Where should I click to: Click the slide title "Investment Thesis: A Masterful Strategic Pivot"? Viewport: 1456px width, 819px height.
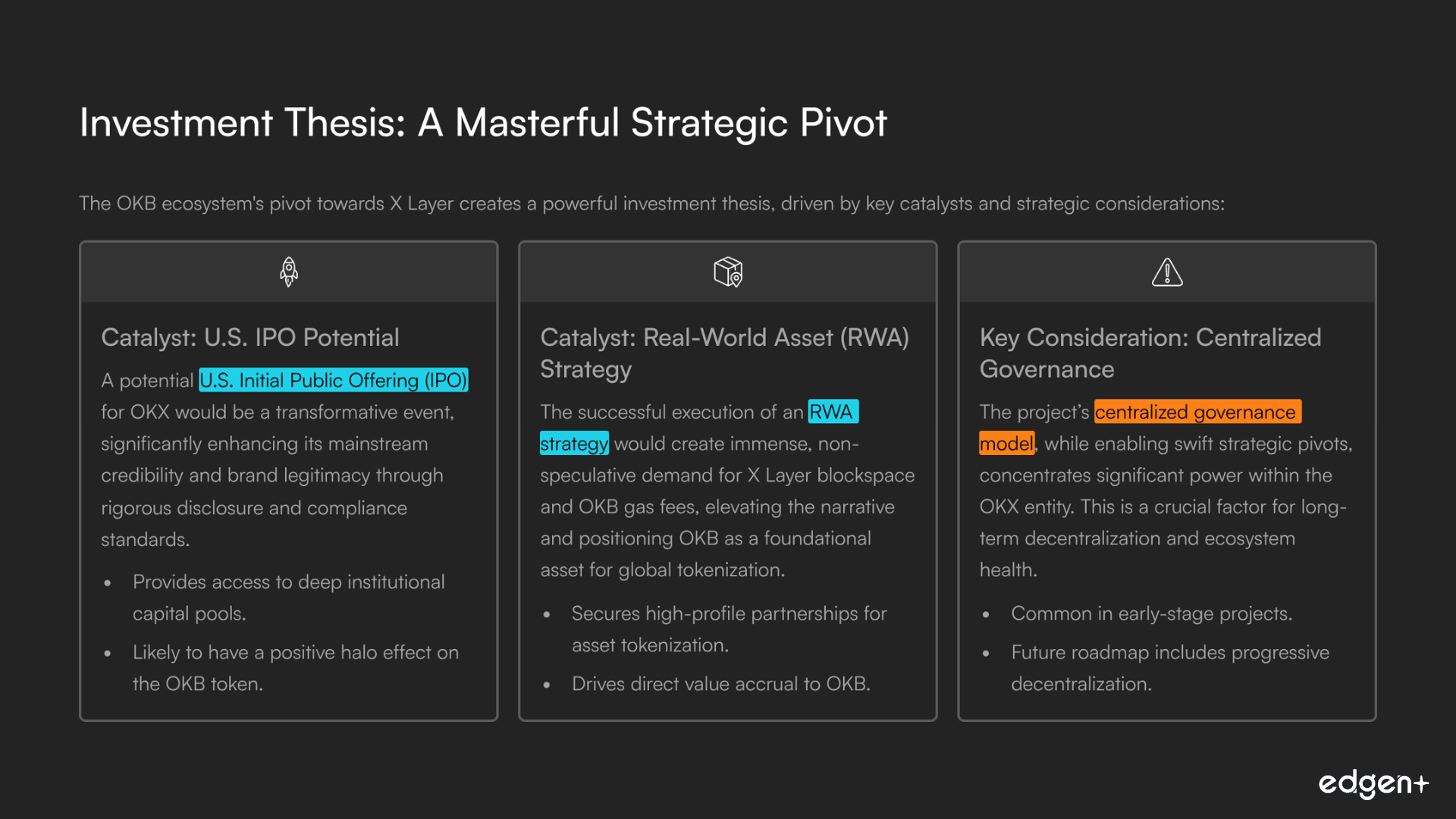[x=483, y=123]
